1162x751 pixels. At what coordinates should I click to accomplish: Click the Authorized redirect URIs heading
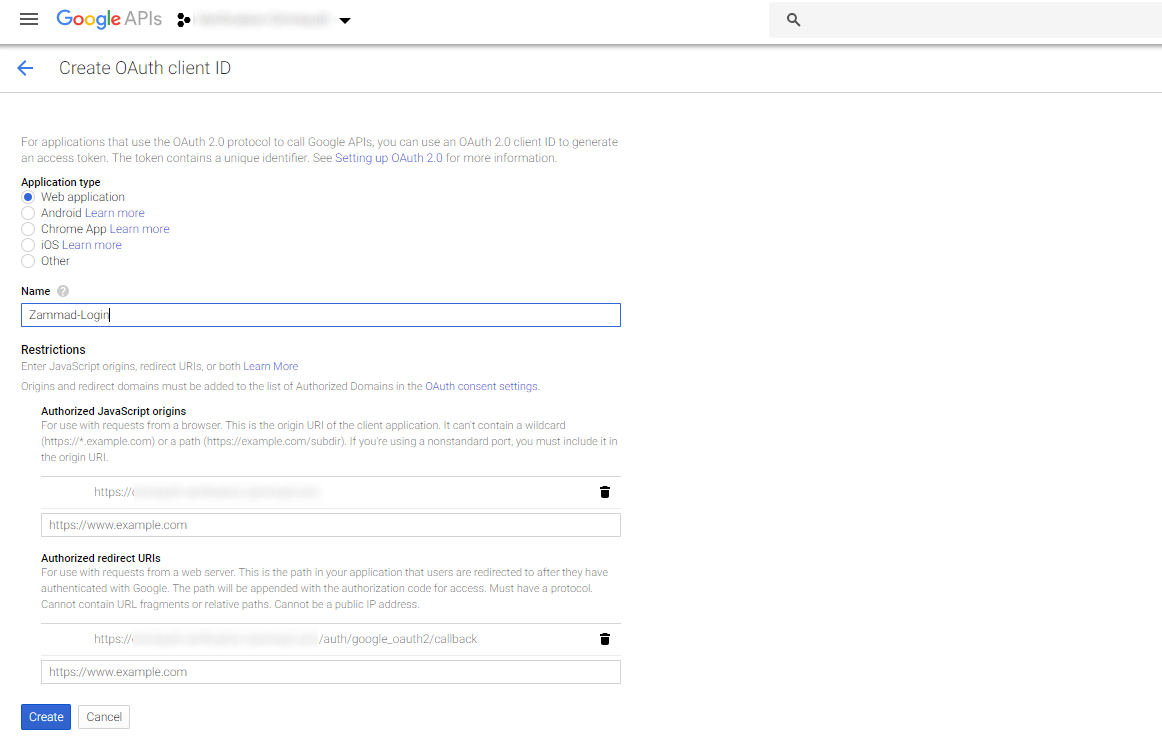[x=101, y=558]
